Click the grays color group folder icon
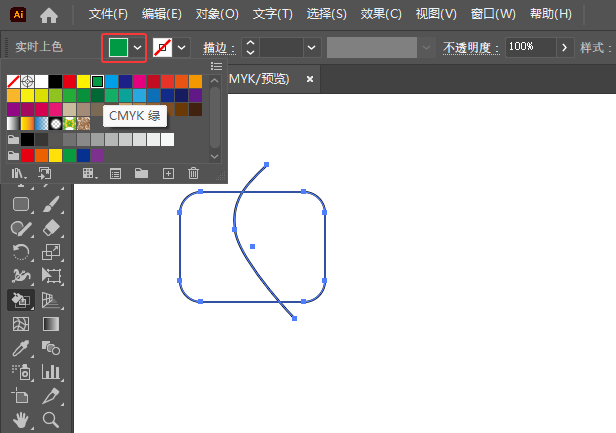This screenshot has height=433, width=616. [13, 139]
